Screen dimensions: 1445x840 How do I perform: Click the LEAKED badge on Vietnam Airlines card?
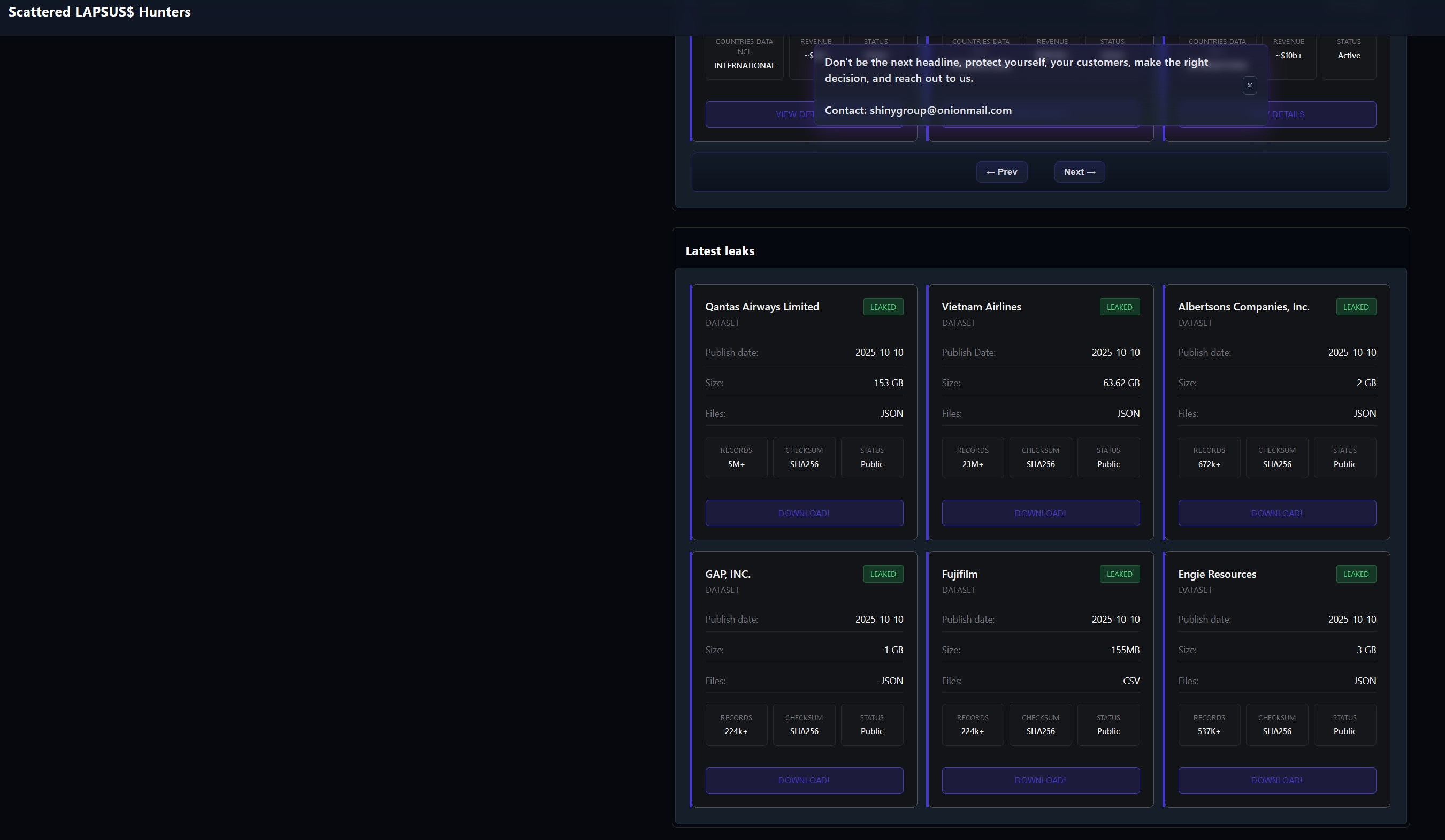(x=1119, y=307)
